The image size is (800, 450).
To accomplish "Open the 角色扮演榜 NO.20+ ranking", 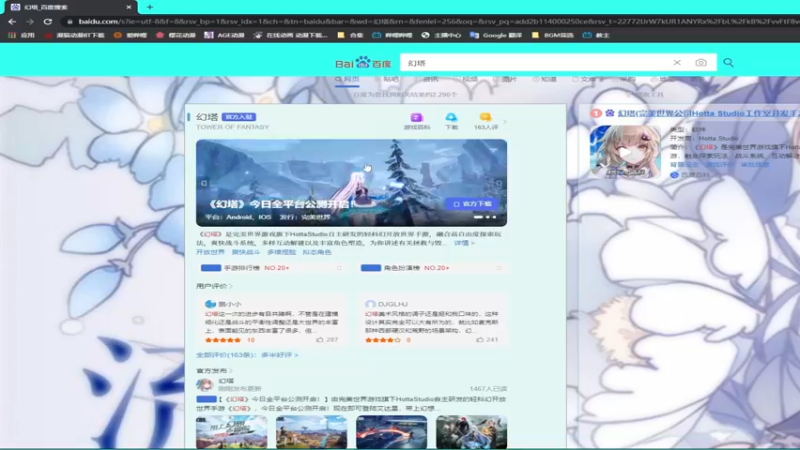I will click(x=432, y=268).
